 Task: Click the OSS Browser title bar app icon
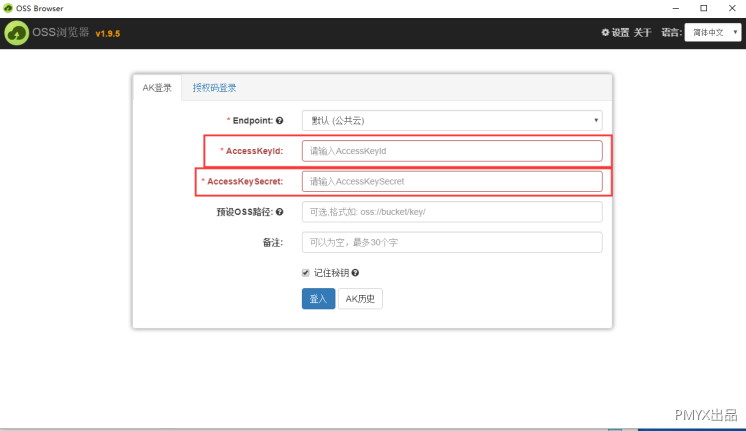tap(8, 8)
